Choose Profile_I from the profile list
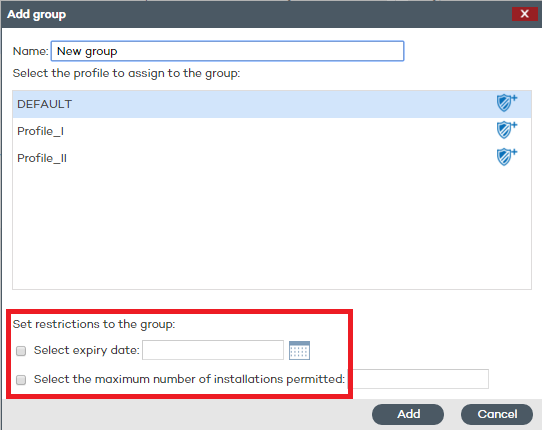Image resolution: width=542 pixels, height=430 pixels. [x=272, y=131]
